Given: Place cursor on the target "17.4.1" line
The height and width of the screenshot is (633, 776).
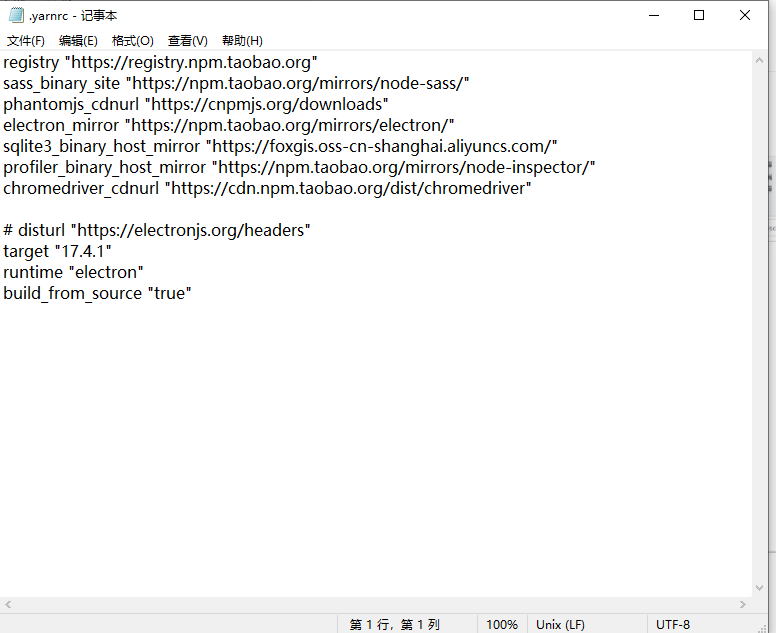Looking at the screenshot, I should [x=57, y=251].
